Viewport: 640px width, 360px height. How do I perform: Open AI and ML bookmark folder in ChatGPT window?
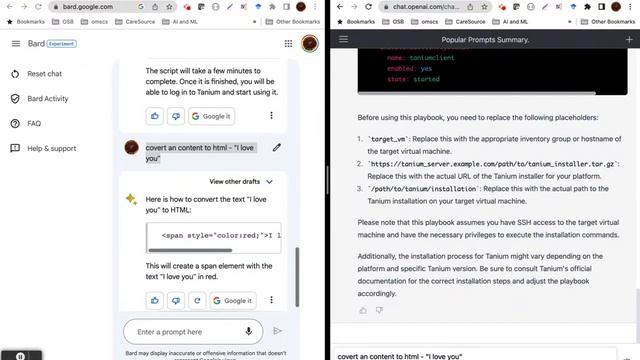pyautogui.click(x=510, y=22)
